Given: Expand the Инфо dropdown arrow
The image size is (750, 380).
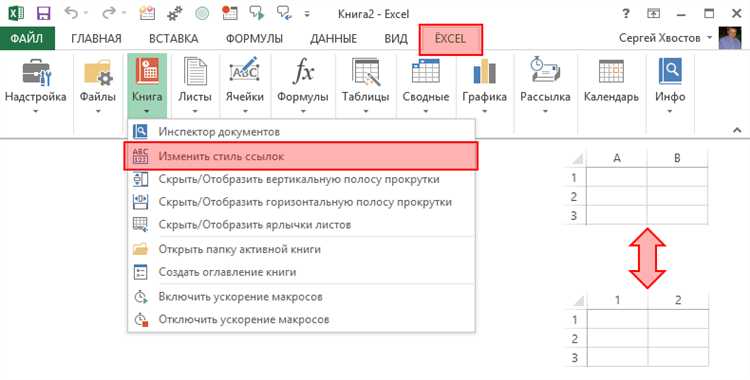Looking at the screenshot, I should pyautogui.click(x=670, y=112).
